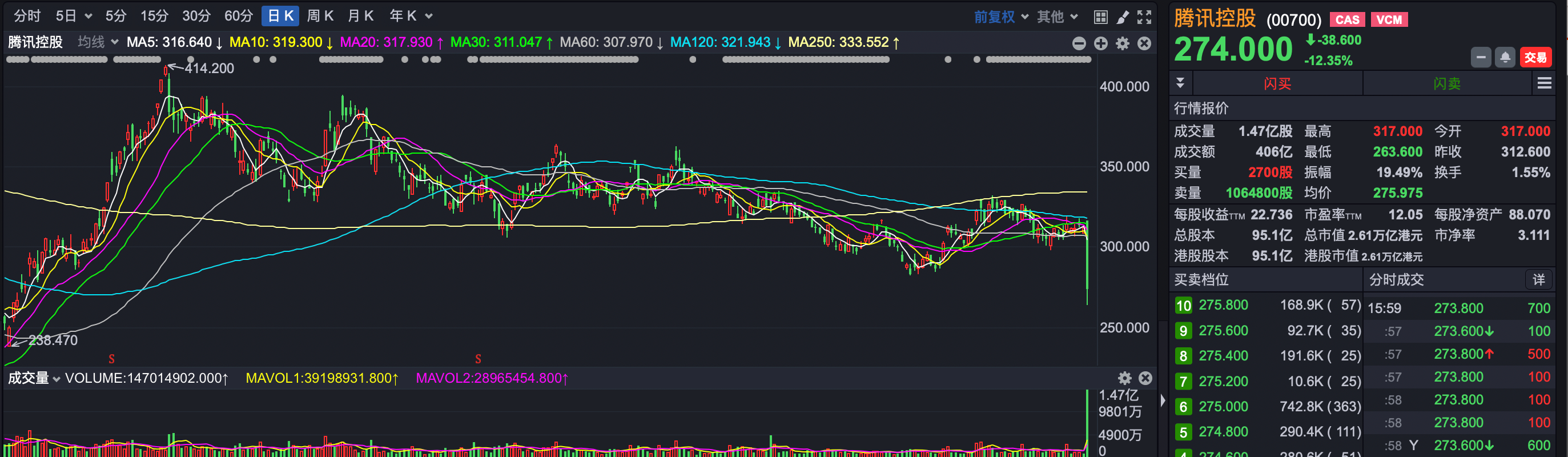Click the MA250: 333.552 indicator label
Screen dimensions: 1568x457
coord(843,42)
